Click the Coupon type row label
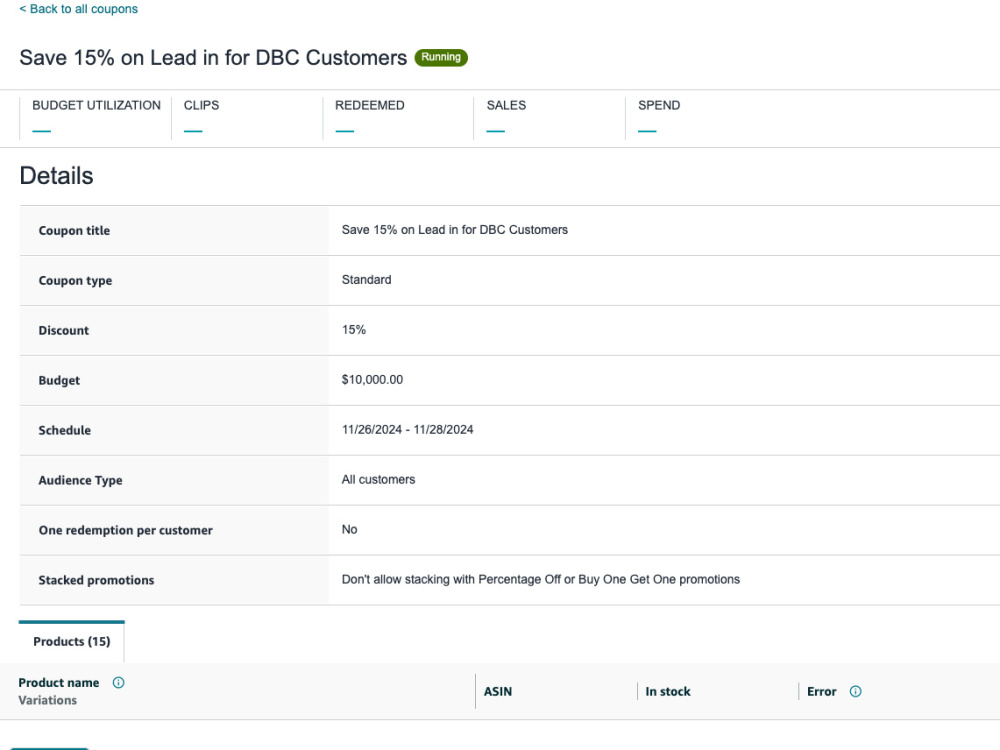1000x750 pixels. pos(75,281)
